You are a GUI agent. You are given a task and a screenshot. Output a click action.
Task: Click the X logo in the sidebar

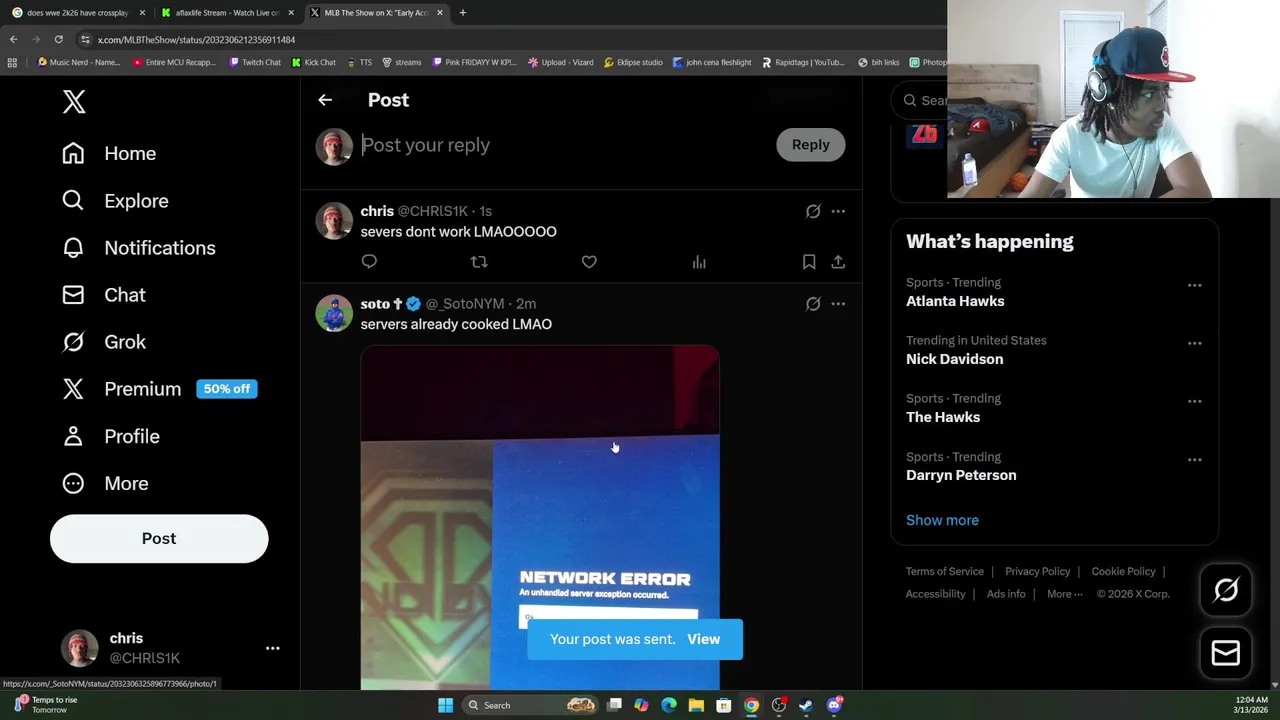pyautogui.click(x=74, y=101)
